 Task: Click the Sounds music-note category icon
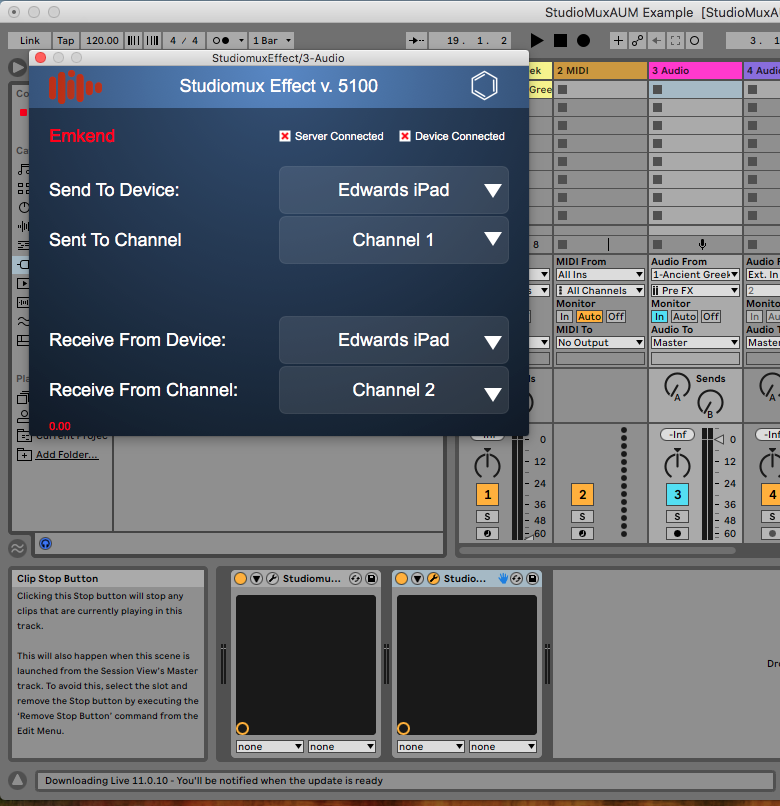pos(24,170)
